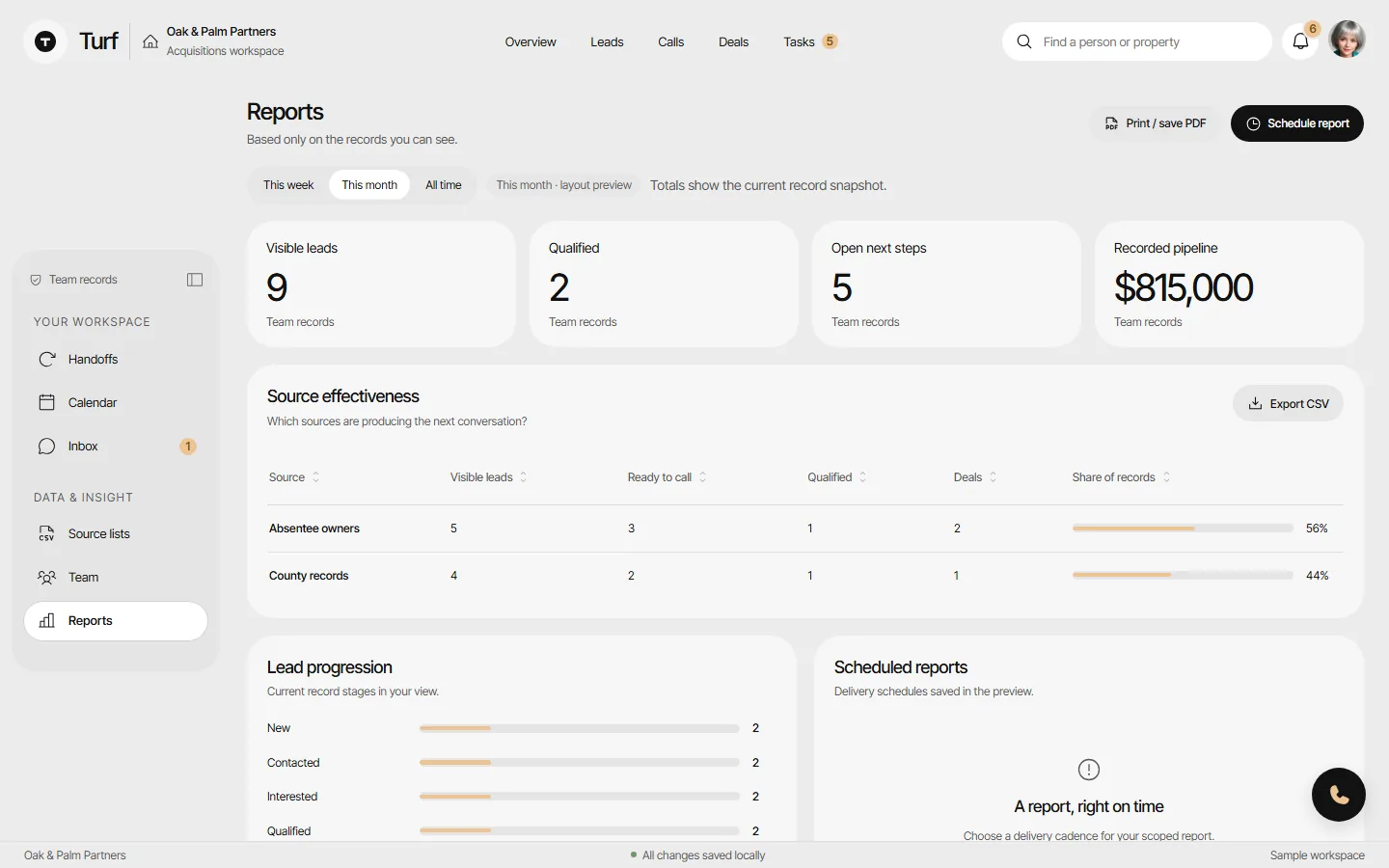1389x868 pixels.
Task: Click the Handoffs refresh icon
Action: pyautogui.click(x=46, y=359)
